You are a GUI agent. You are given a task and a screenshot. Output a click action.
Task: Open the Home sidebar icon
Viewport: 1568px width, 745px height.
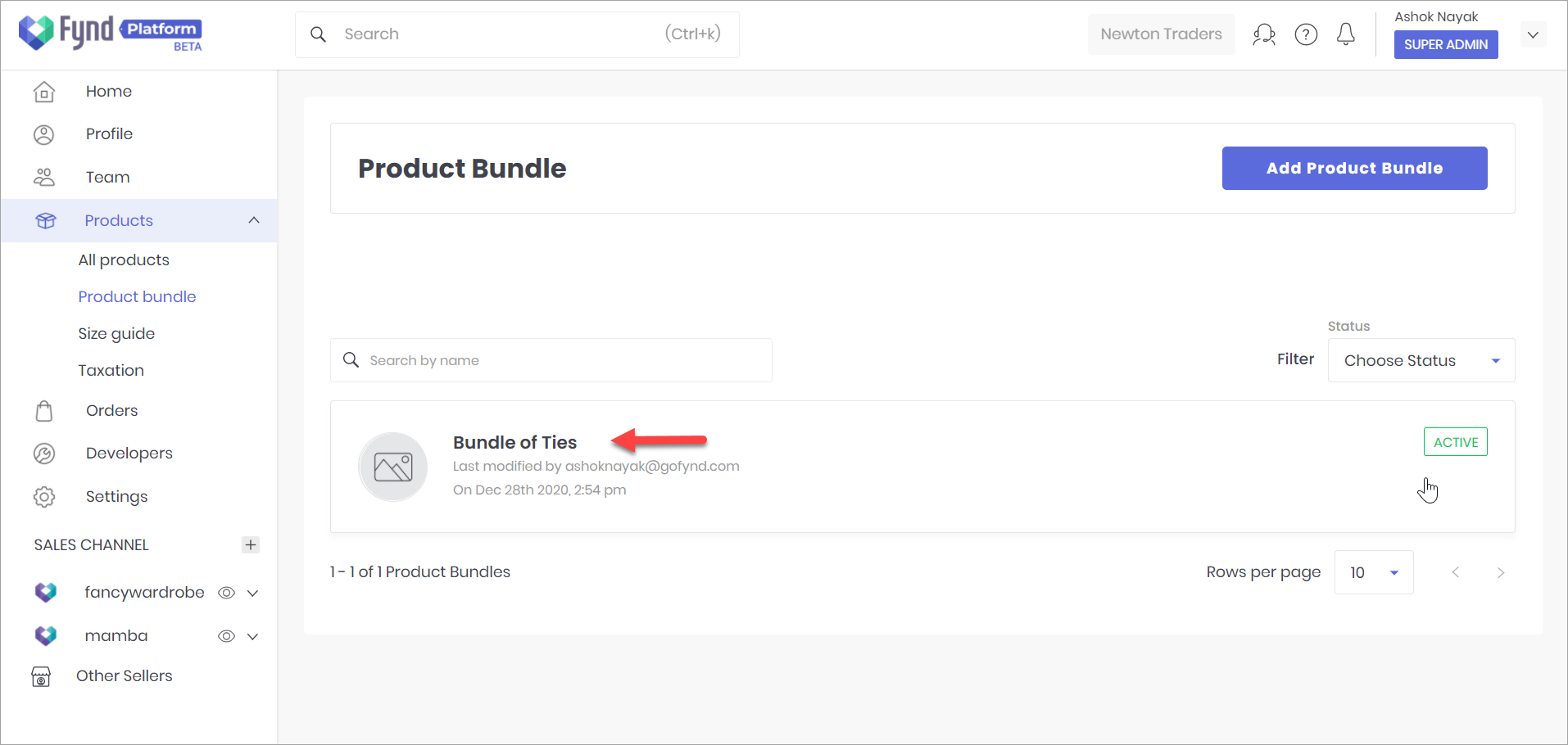point(44,91)
